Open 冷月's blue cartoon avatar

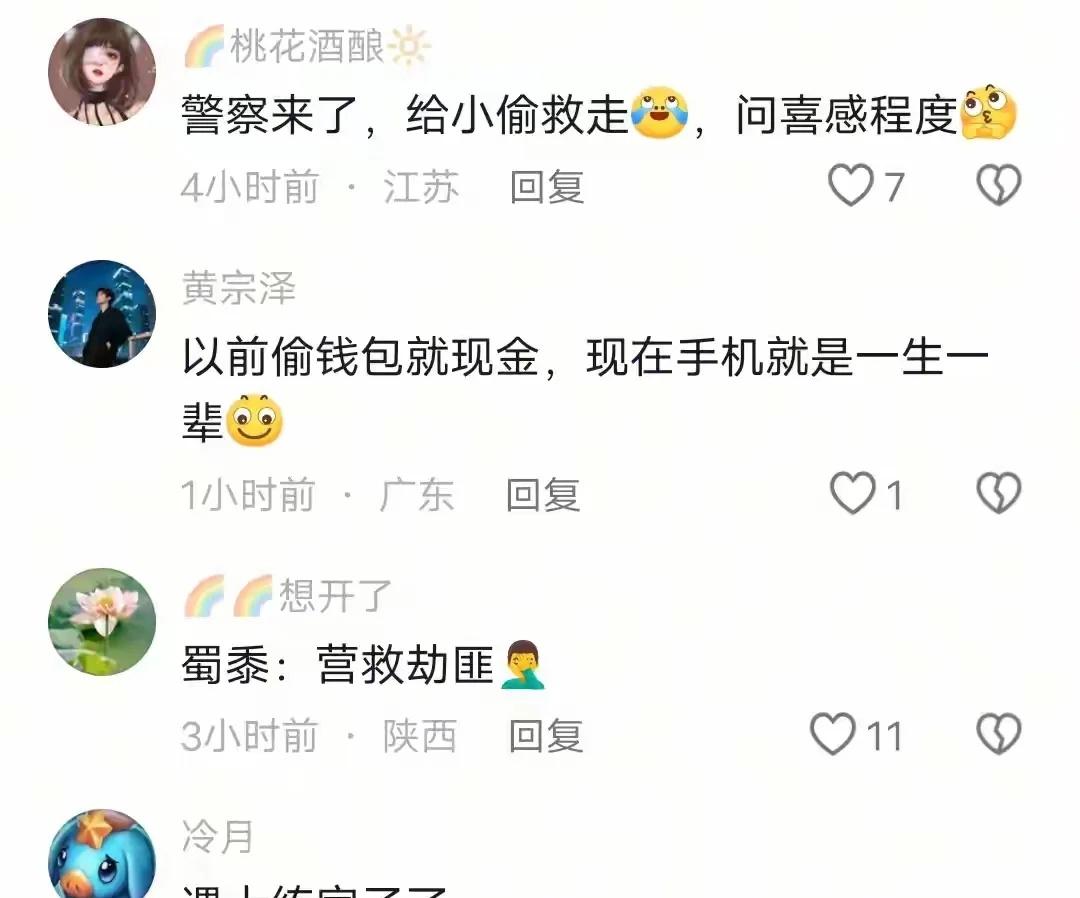[x=102, y=854]
